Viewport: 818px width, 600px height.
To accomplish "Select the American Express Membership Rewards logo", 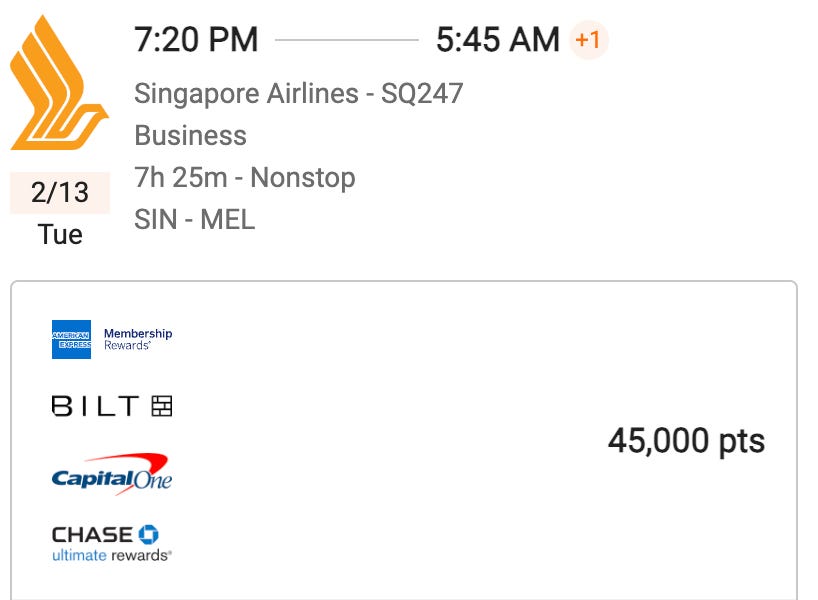I will [x=110, y=338].
